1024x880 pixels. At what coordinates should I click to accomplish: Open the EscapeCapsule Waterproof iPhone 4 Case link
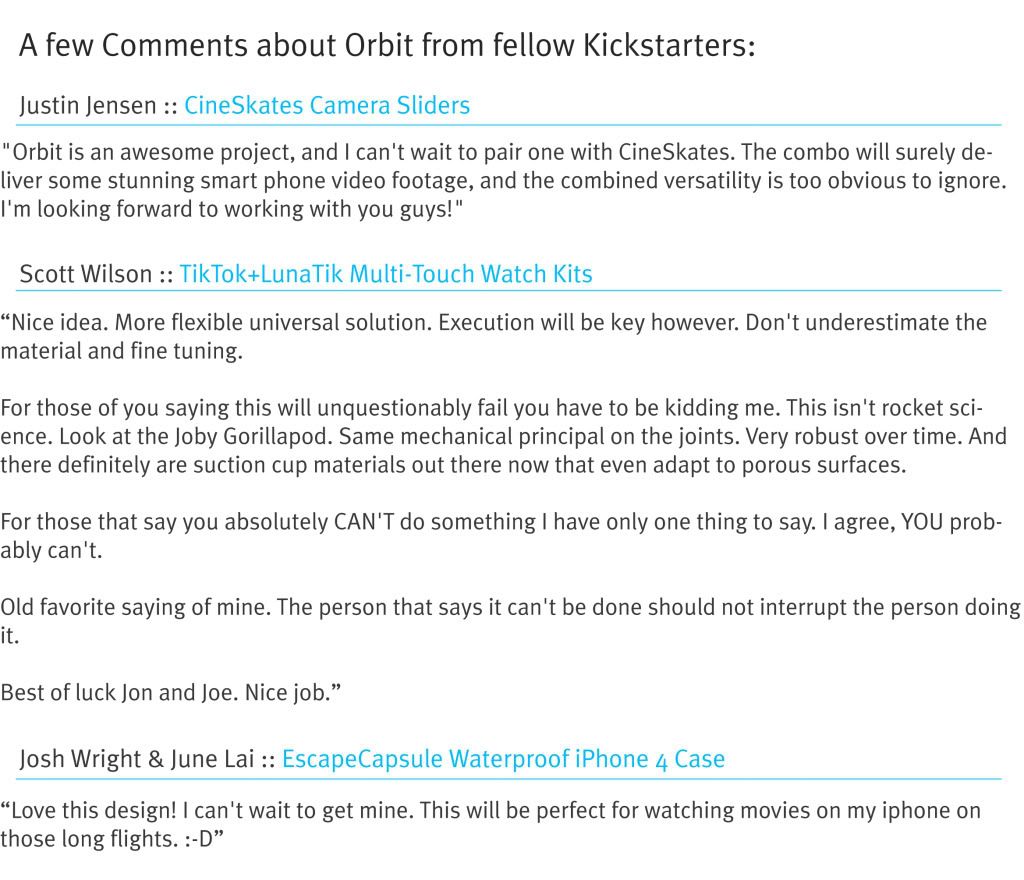(x=503, y=759)
